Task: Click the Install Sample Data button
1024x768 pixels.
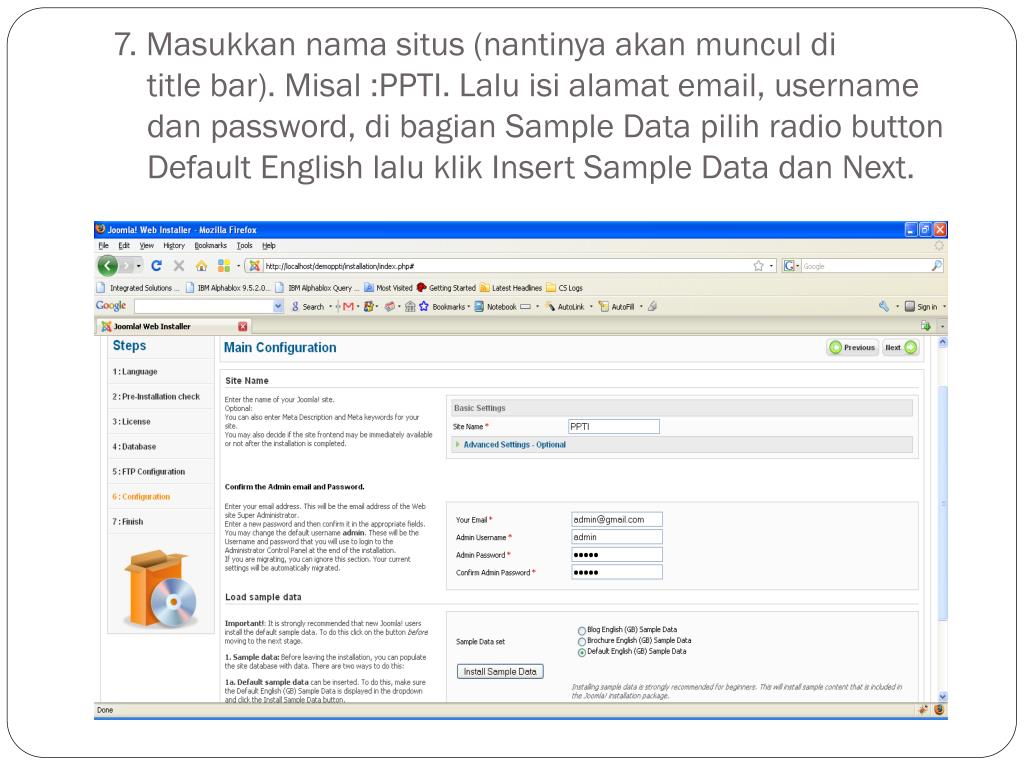Action: (500, 671)
